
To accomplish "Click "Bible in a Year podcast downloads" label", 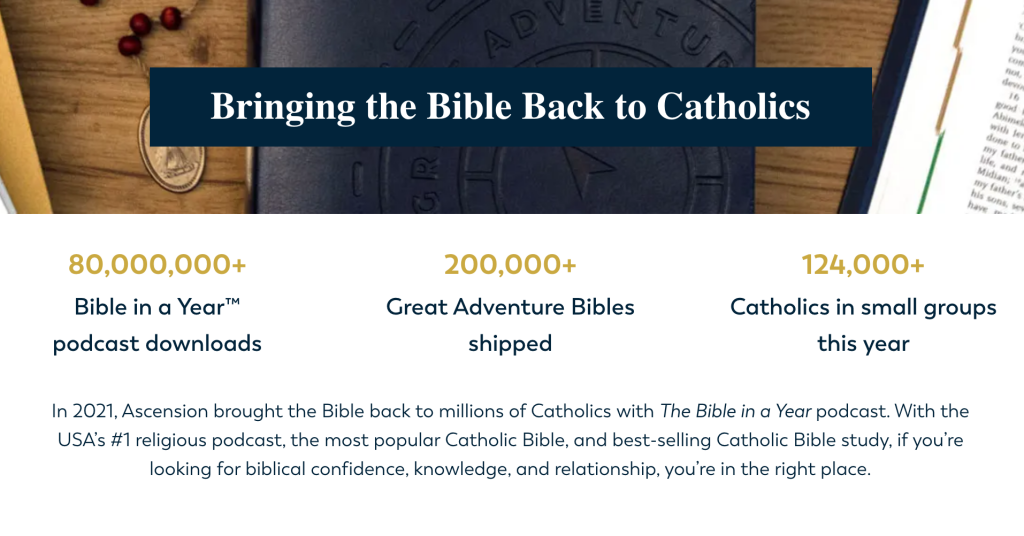I will (157, 325).
